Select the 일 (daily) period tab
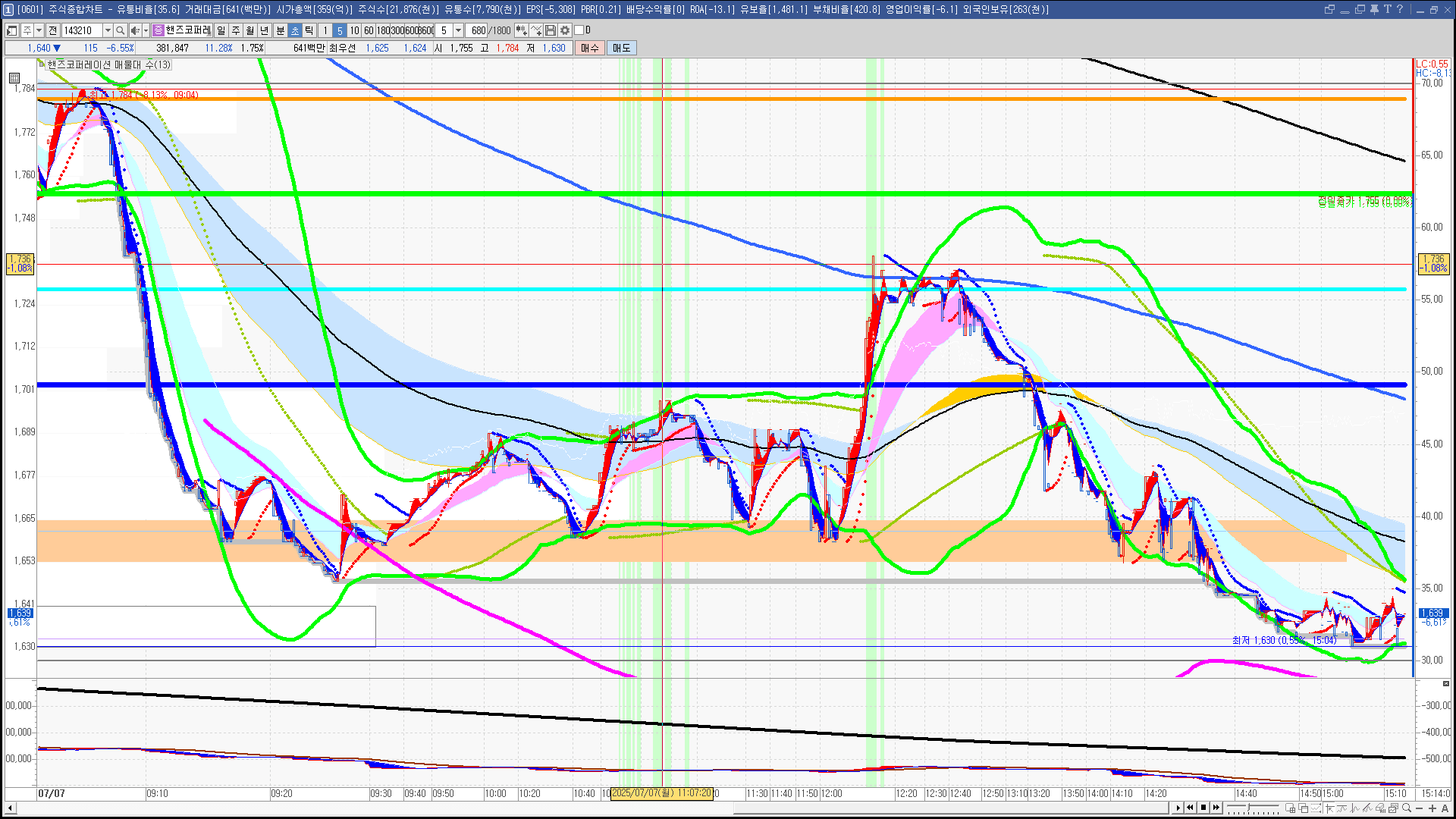The width and height of the screenshot is (1456, 819). (221, 30)
